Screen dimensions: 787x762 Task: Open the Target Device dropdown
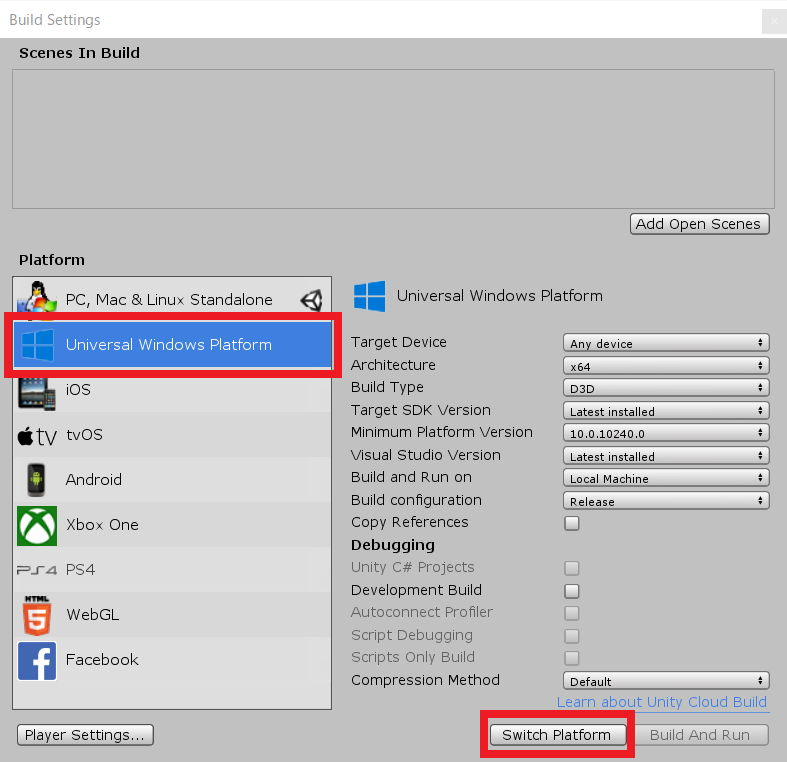click(x=666, y=343)
